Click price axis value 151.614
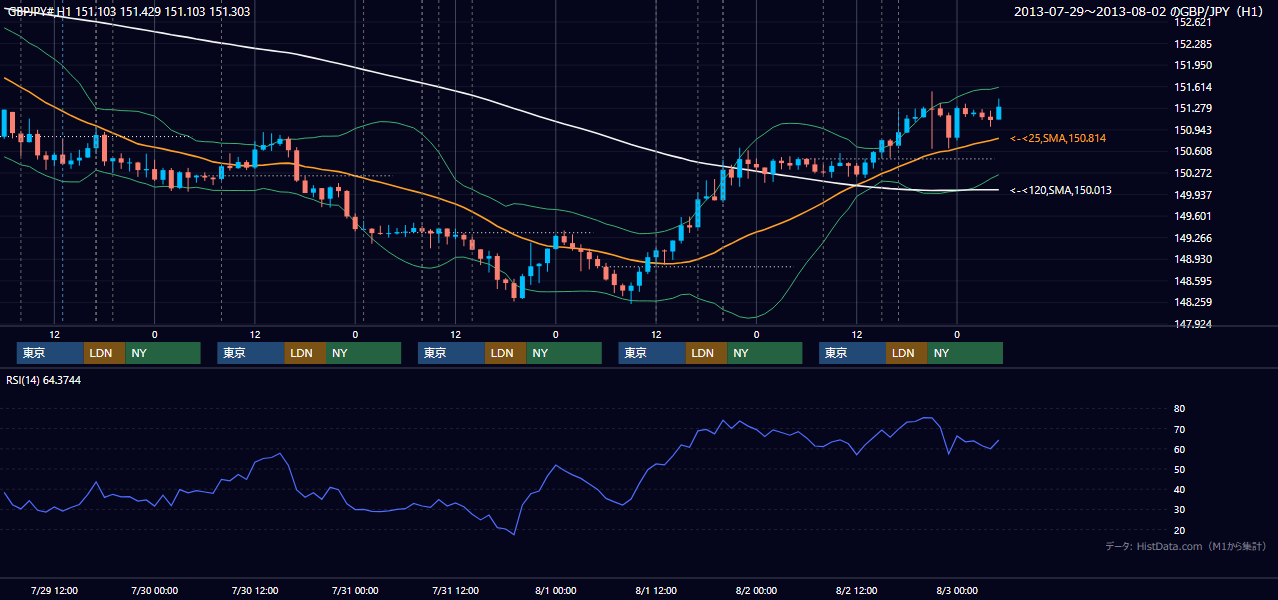This screenshot has width=1278, height=600. (1192, 88)
